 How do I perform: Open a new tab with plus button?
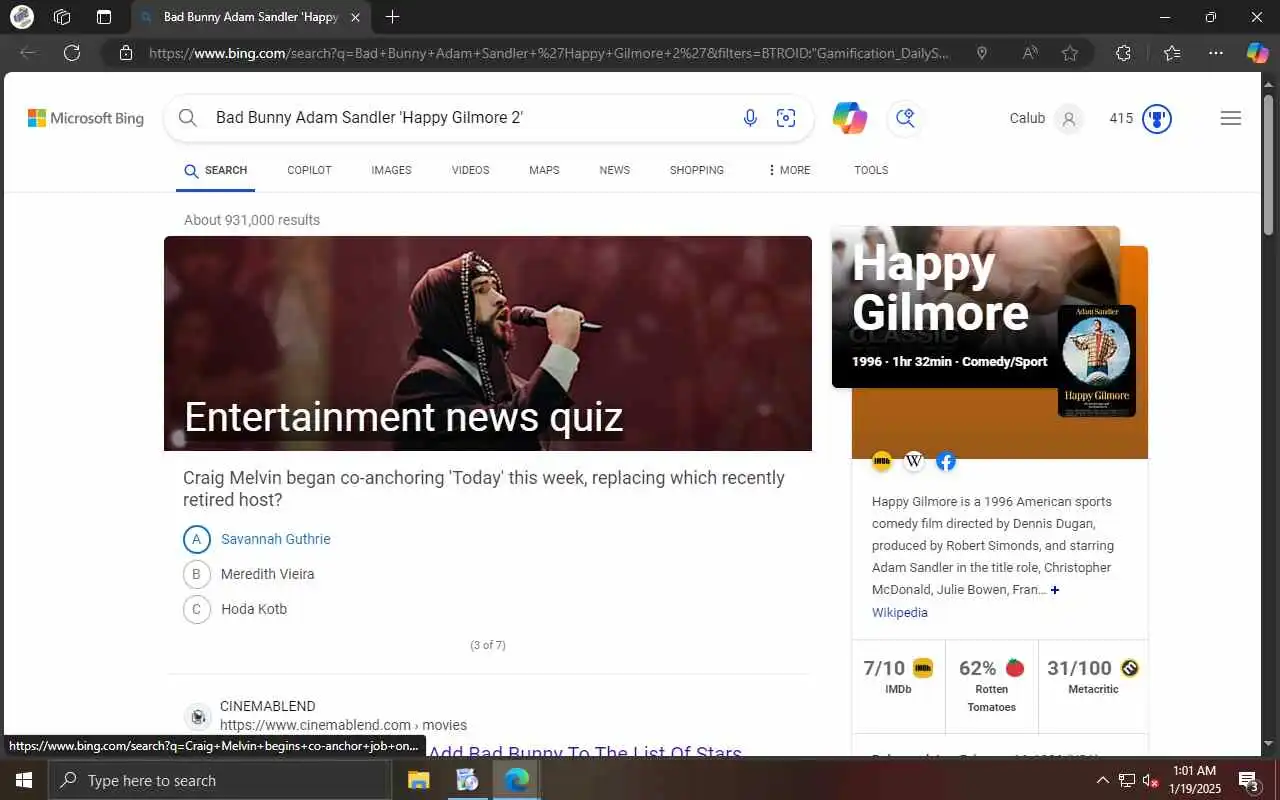[x=393, y=17]
